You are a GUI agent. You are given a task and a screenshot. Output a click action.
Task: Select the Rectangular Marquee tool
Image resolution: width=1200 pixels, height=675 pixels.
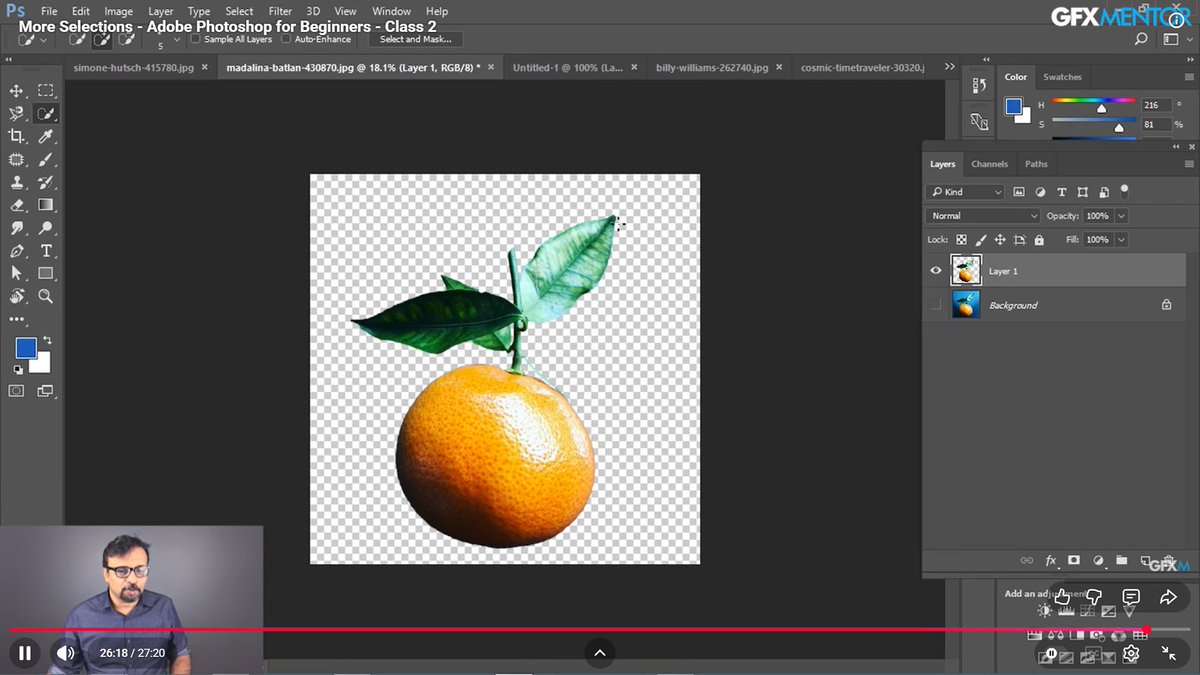coord(46,91)
